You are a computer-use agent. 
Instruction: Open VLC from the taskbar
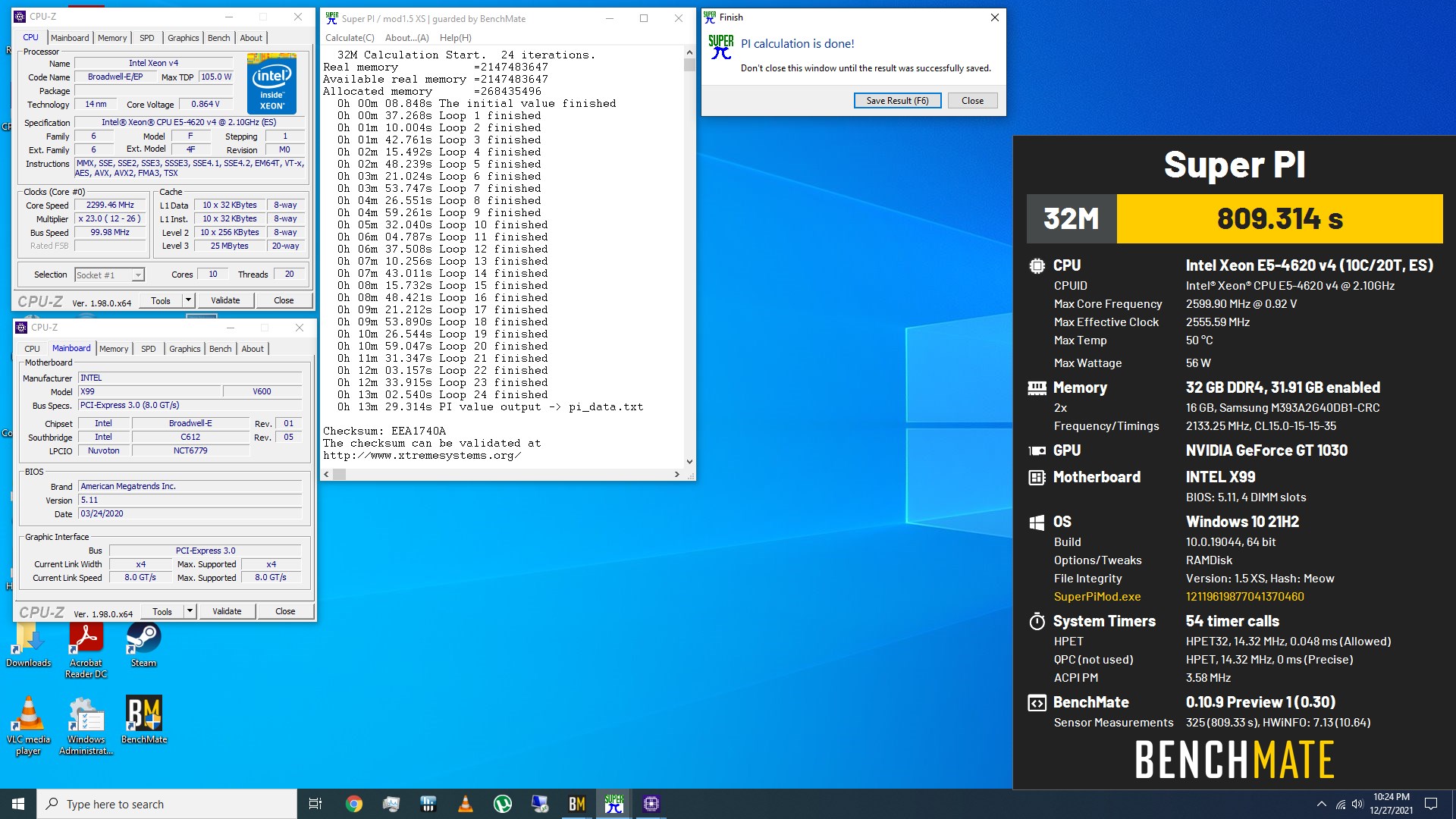(466, 804)
